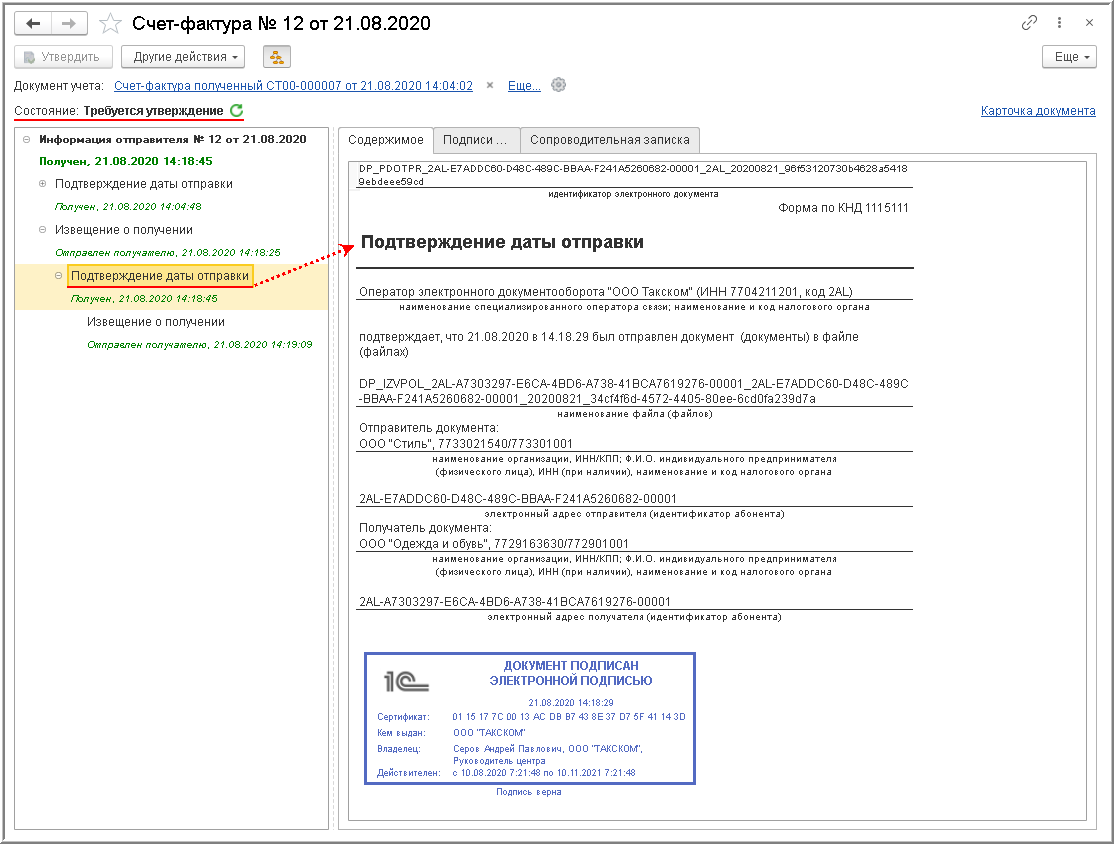Click the Форма по КНД 1115111 text

coord(843,208)
